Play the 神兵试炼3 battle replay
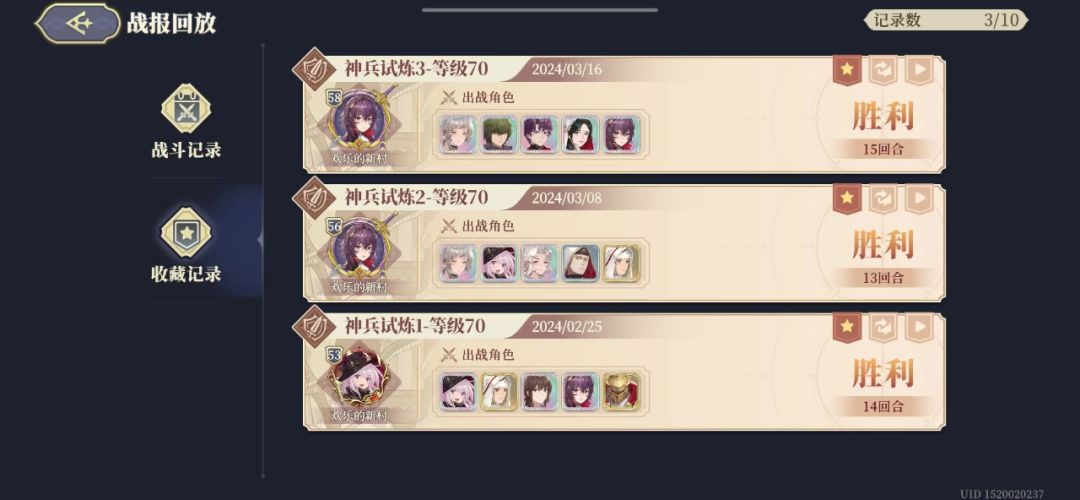This screenshot has height=500, width=1080. pos(919,70)
